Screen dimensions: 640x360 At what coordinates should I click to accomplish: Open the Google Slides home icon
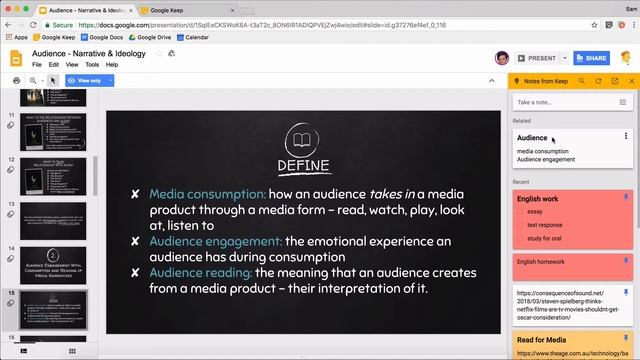pos(16,58)
